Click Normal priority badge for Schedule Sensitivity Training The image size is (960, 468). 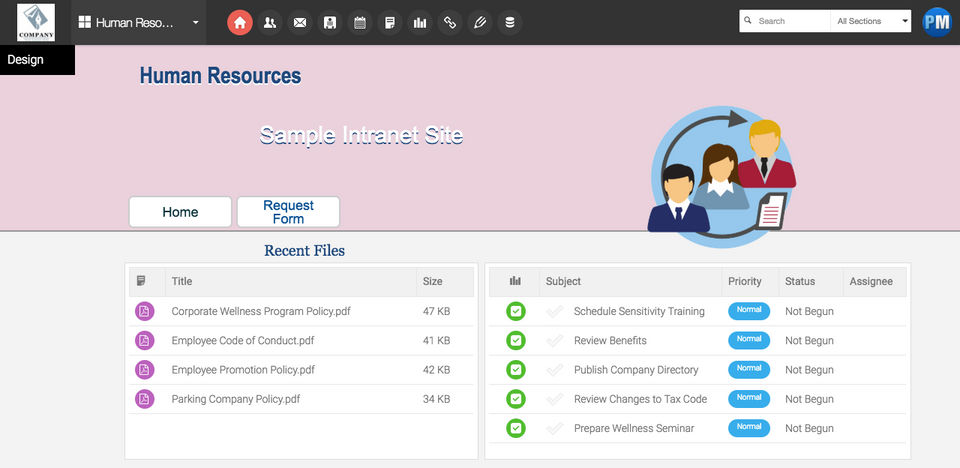(749, 311)
